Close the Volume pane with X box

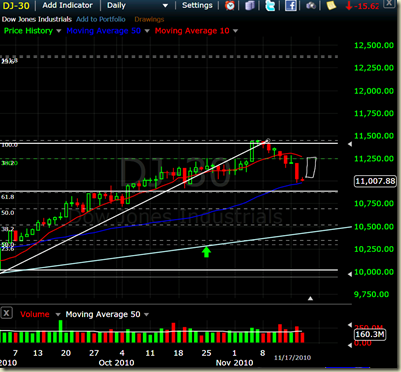tap(6, 313)
